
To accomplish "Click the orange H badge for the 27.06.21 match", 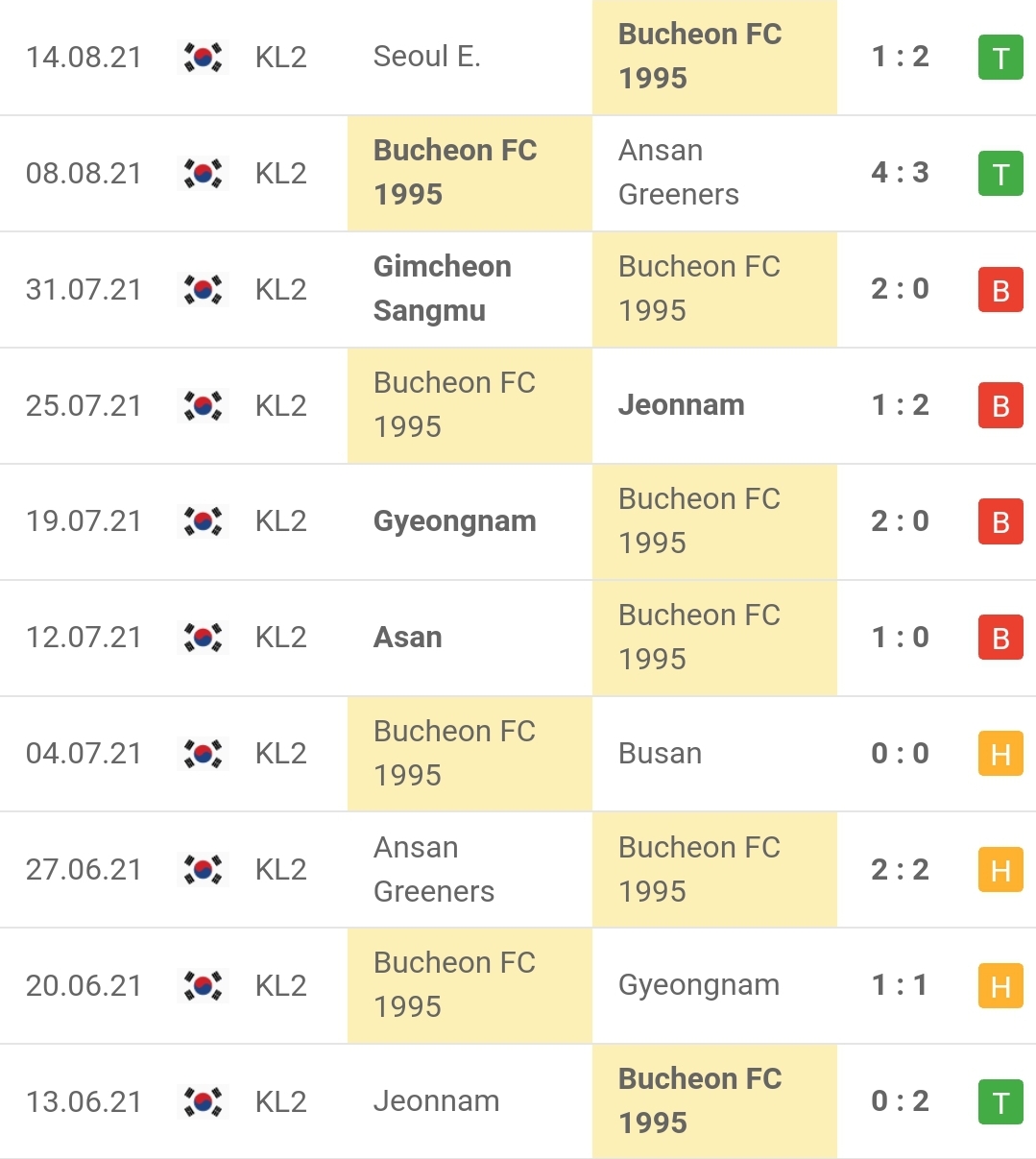I will pos(1000,870).
